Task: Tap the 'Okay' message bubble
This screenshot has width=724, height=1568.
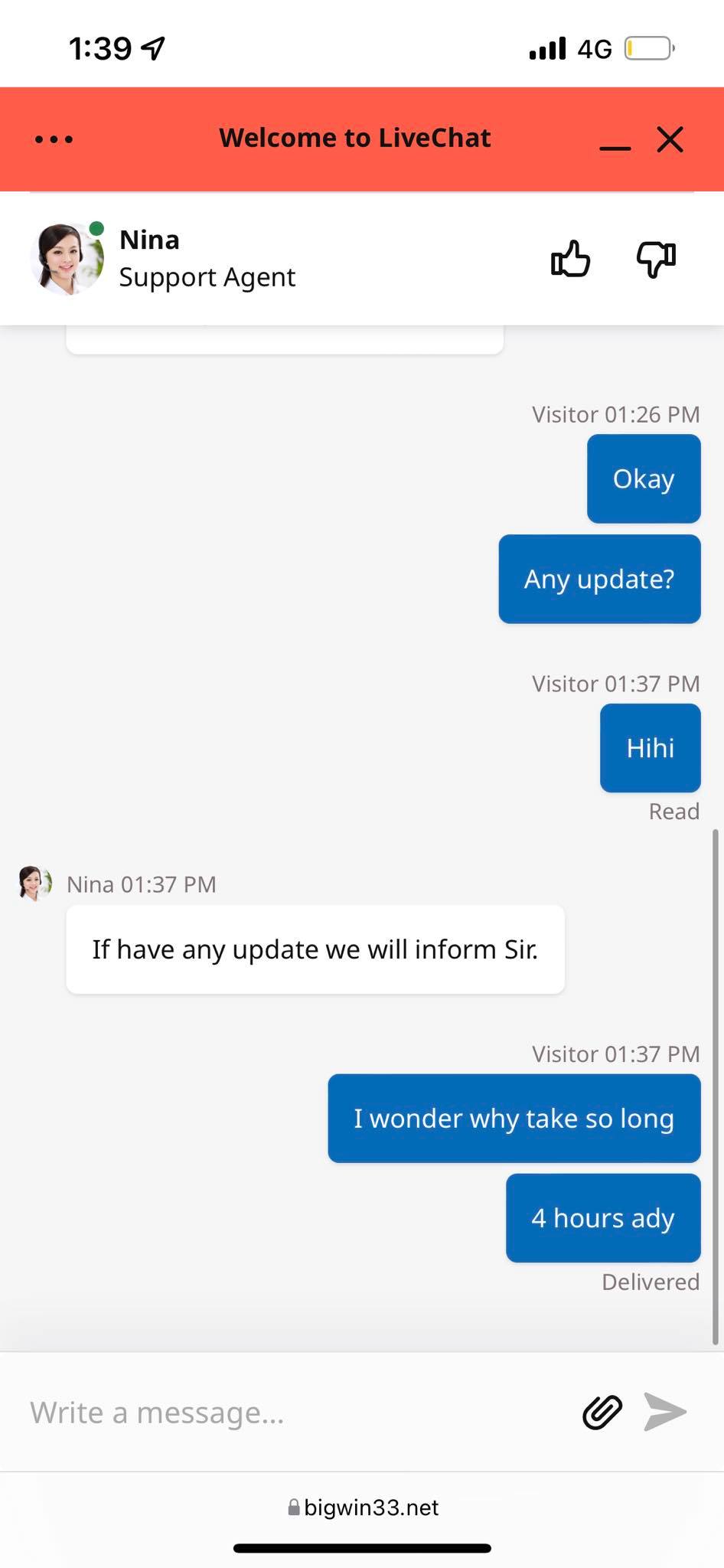Action: (x=644, y=479)
